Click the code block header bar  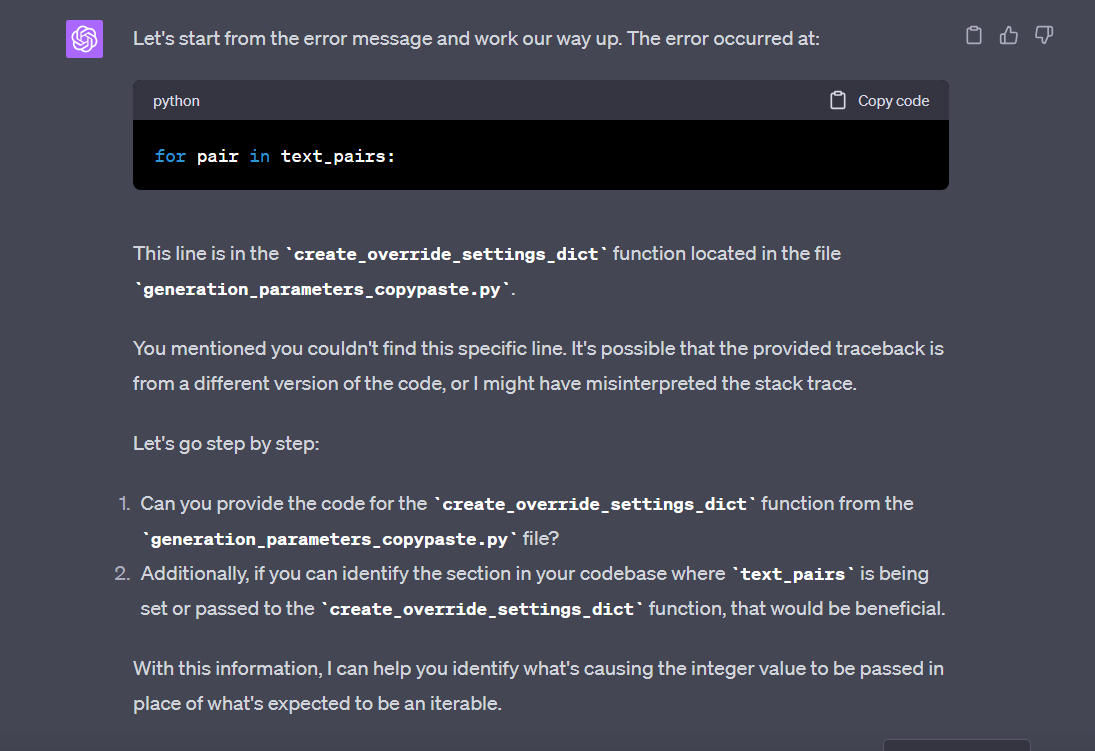click(x=500, y=100)
